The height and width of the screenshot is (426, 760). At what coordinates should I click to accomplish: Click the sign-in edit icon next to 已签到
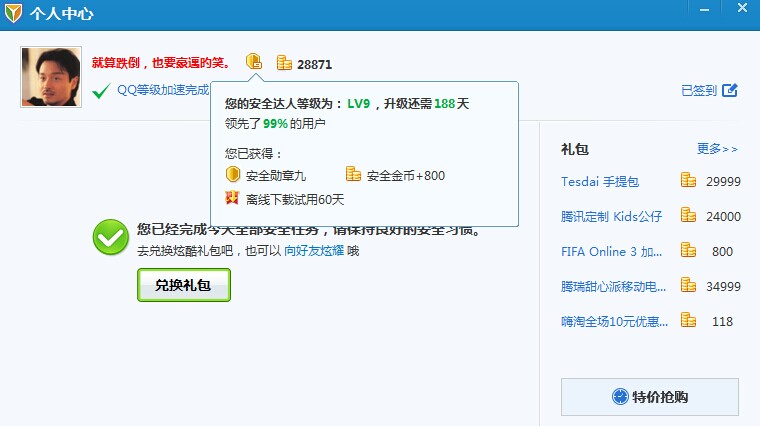[x=730, y=90]
